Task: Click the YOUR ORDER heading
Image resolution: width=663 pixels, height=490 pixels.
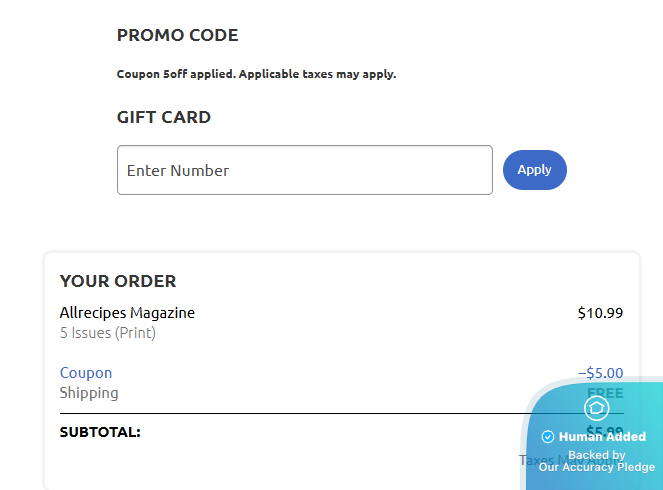Action: pos(118,281)
